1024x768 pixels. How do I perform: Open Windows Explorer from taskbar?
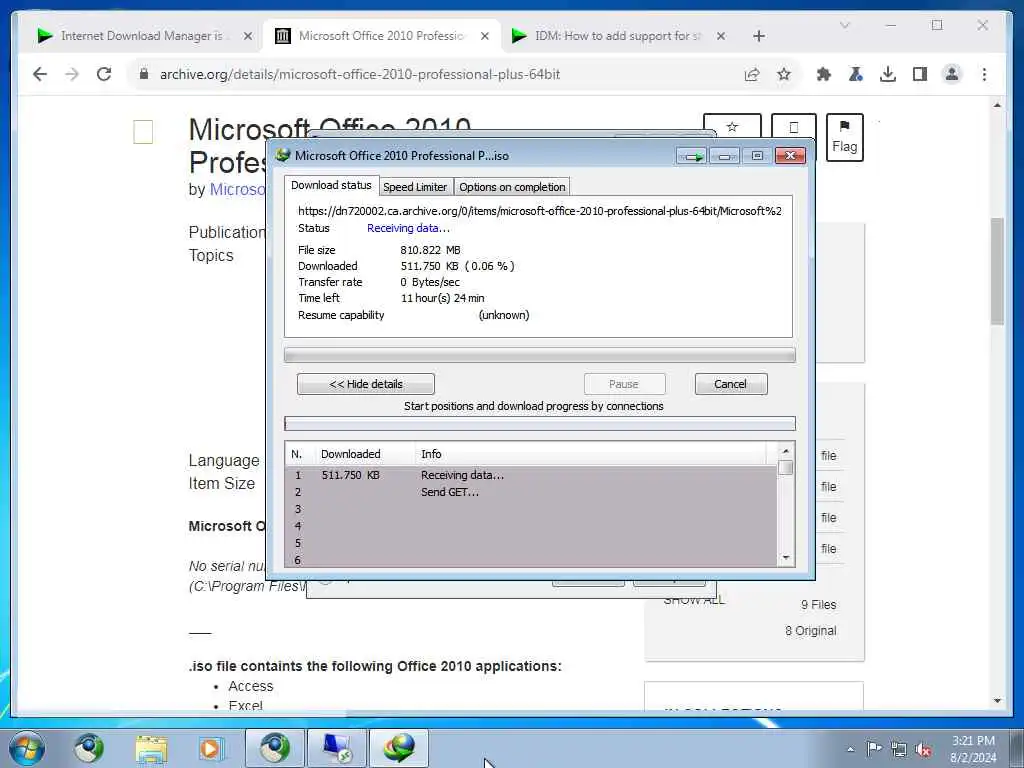152,748
